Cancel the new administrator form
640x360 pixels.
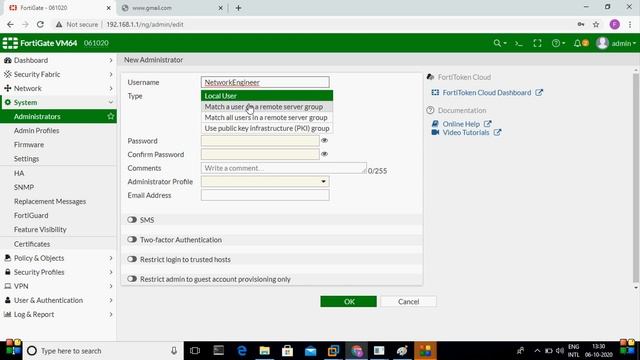[x=409, y=302]
